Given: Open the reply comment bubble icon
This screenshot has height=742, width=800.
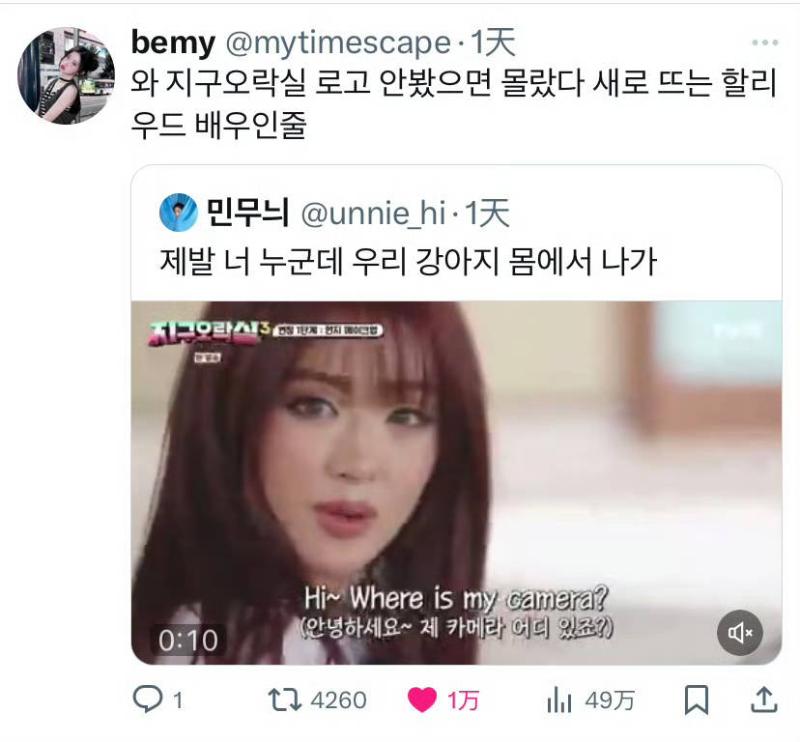Looking at the screenshot, I should coord(147,699).
